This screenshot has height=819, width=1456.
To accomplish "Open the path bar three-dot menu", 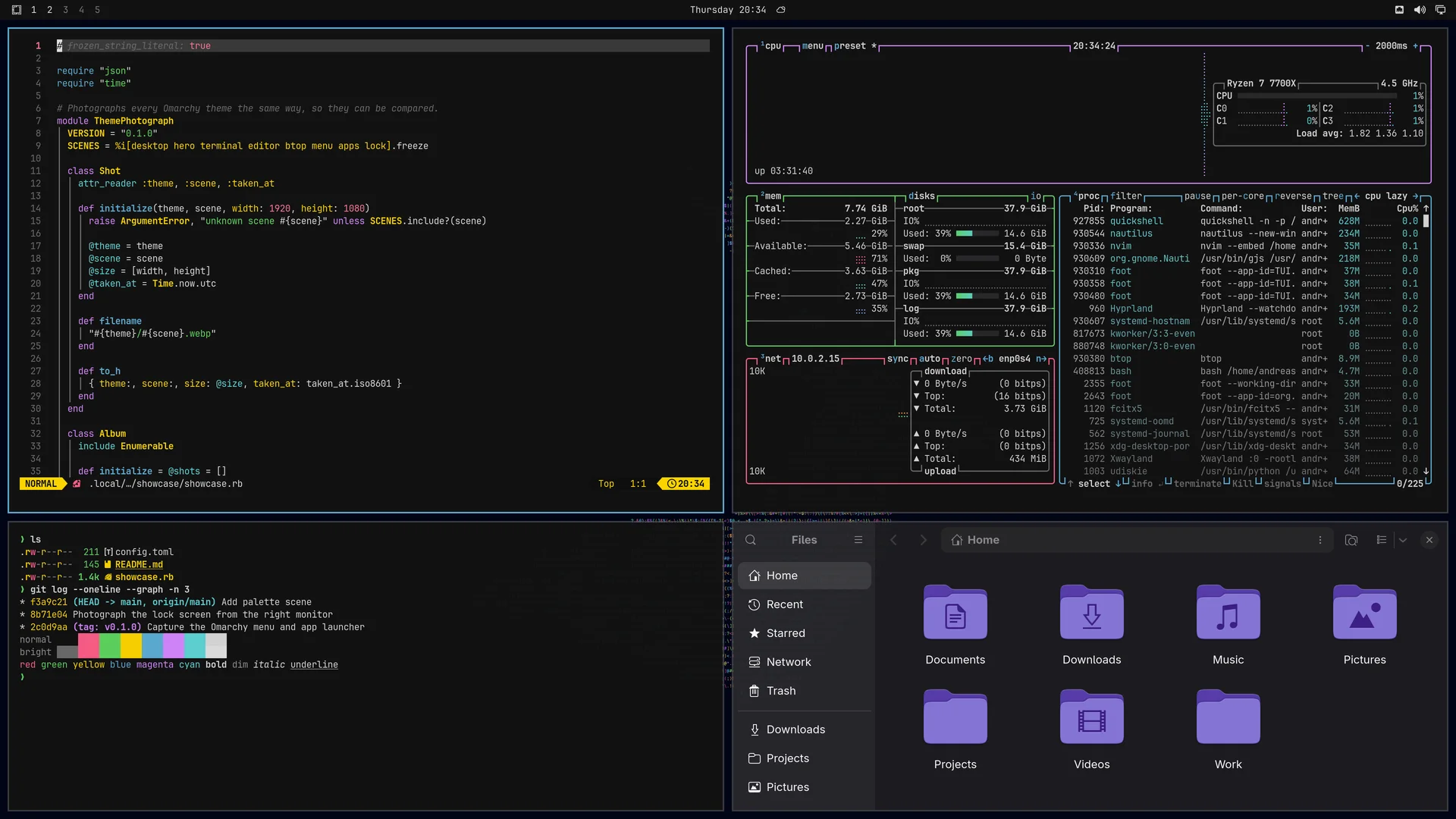I will [x=1320, y=540].
